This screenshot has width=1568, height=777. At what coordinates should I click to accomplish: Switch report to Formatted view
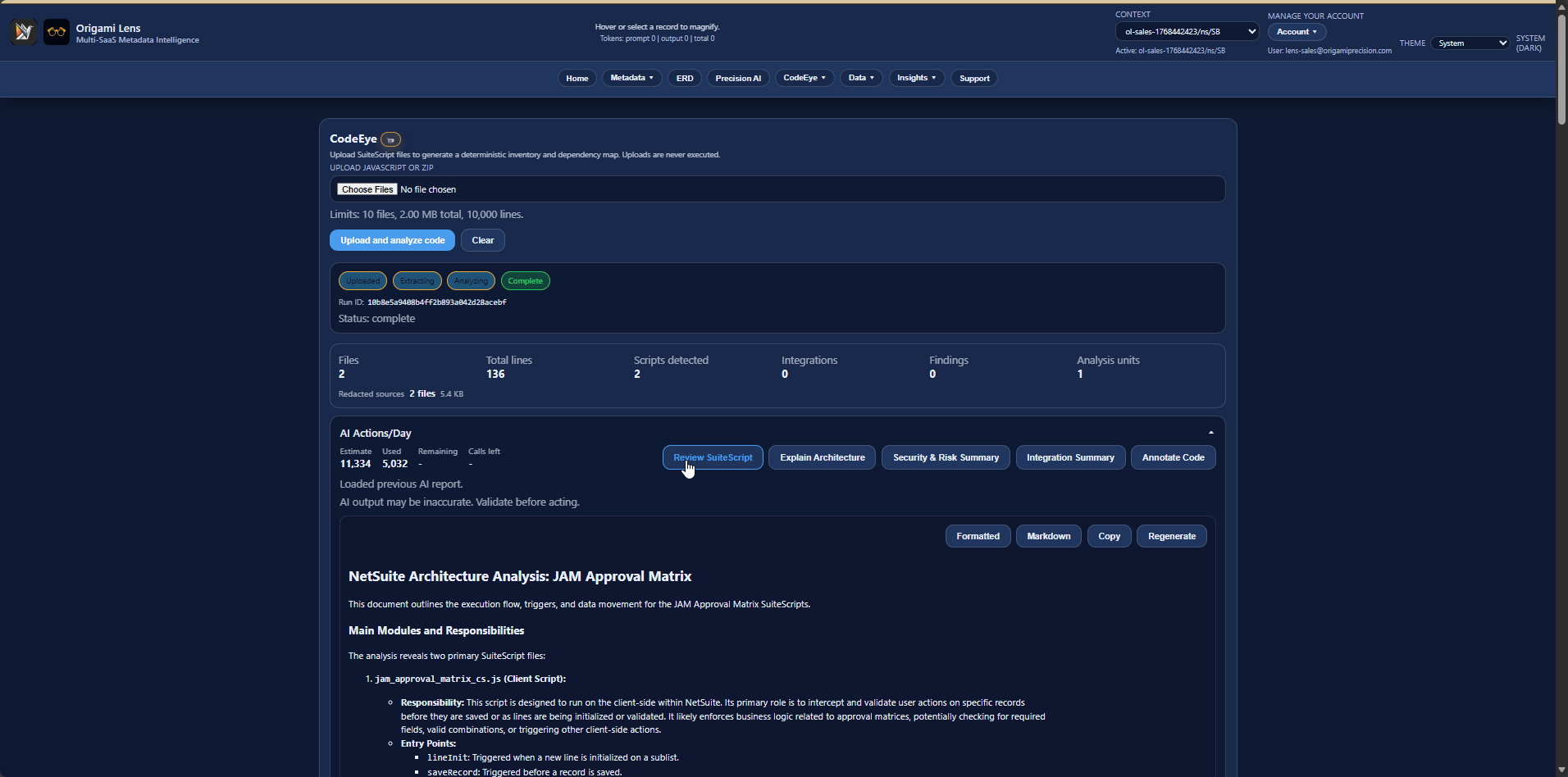tap(978, 536)
